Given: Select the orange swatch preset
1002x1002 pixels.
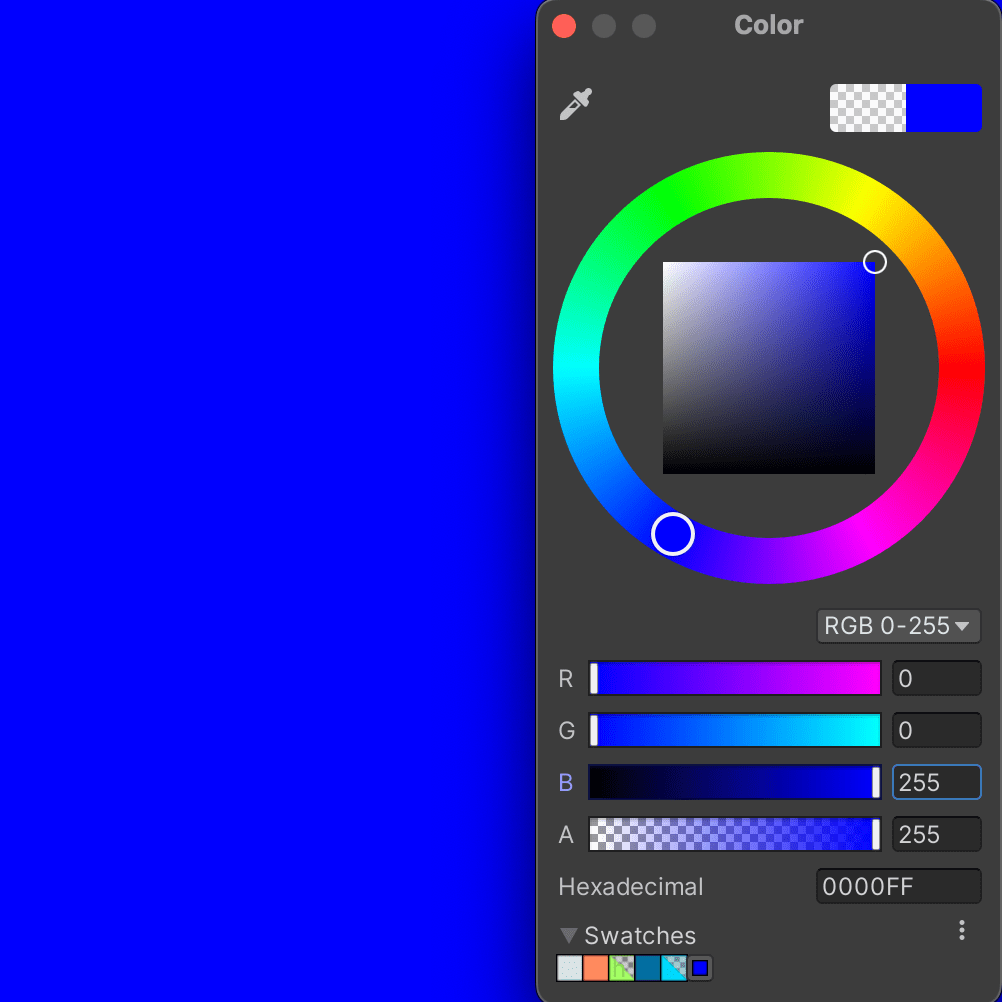Looking at the screenshot, I should tap(596, 968).
